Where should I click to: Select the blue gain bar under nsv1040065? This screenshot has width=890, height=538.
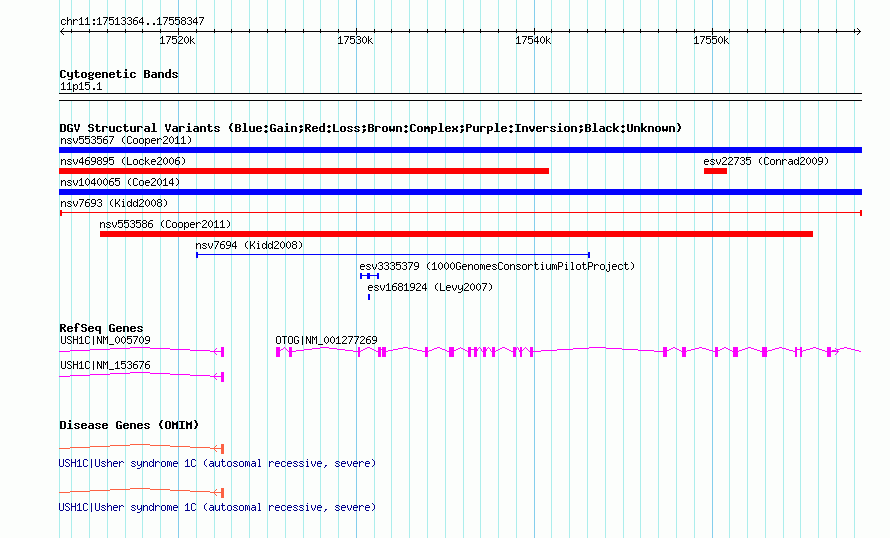(x=460, y=192)
